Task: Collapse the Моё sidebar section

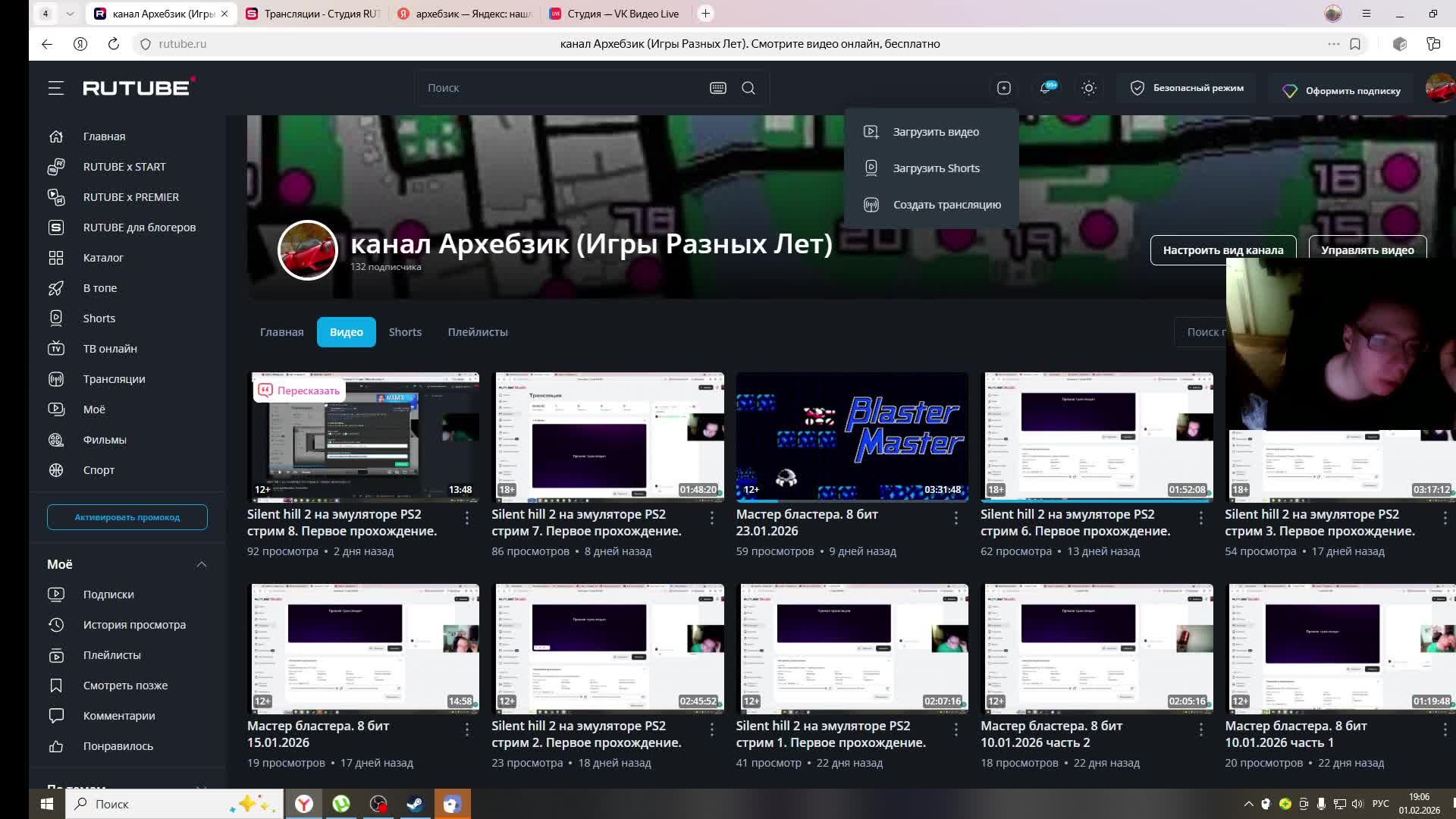Action: [201, 564]
